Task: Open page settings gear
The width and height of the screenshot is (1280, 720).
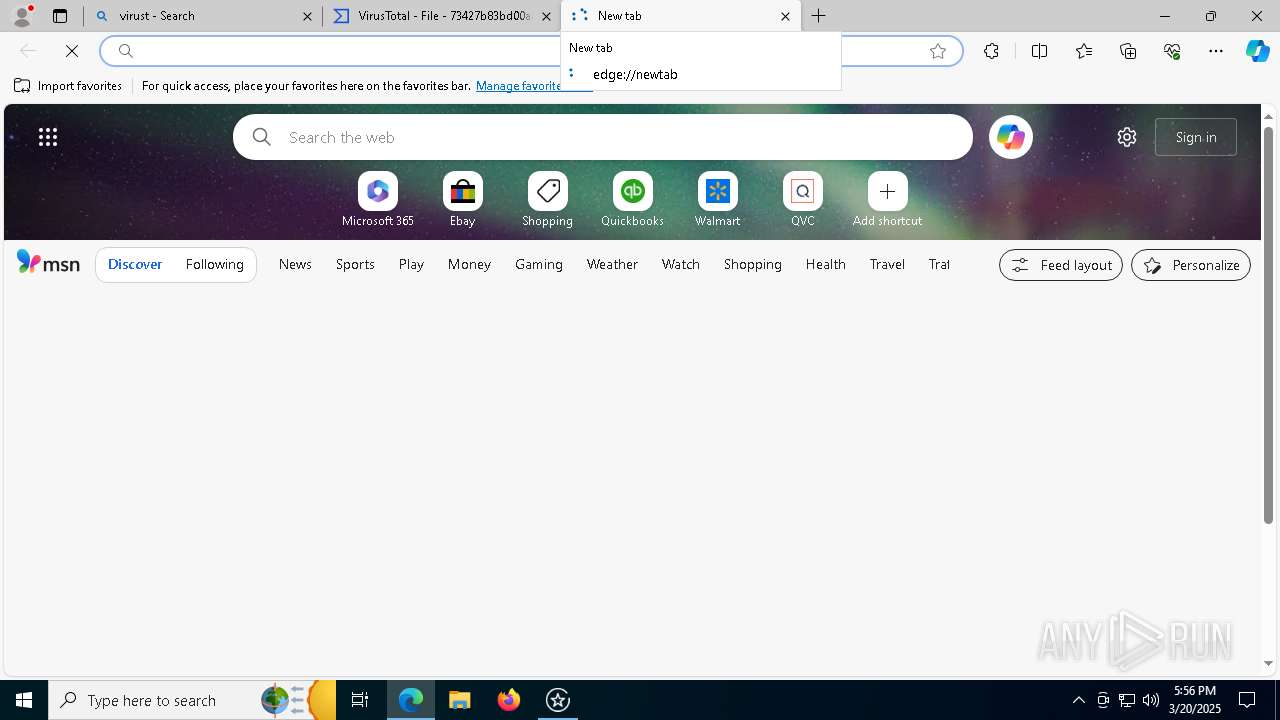Action: pos(1127,137)
